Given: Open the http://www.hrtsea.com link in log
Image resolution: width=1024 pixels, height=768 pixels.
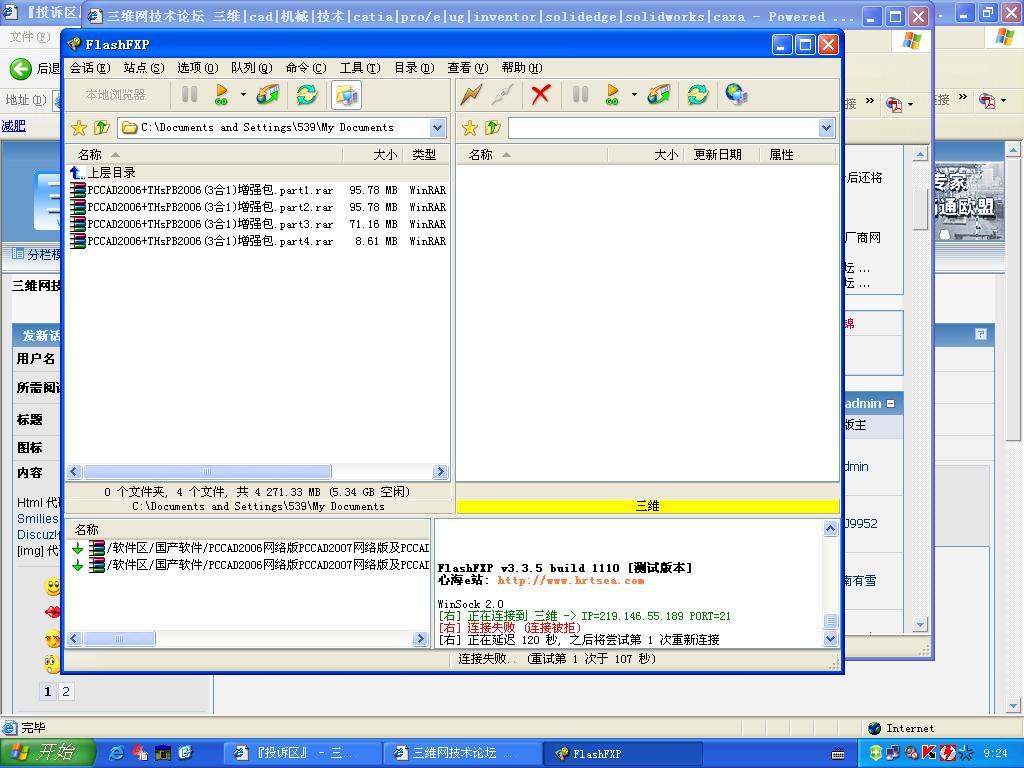Looking at the screenshot, I should tap(571, 580).
